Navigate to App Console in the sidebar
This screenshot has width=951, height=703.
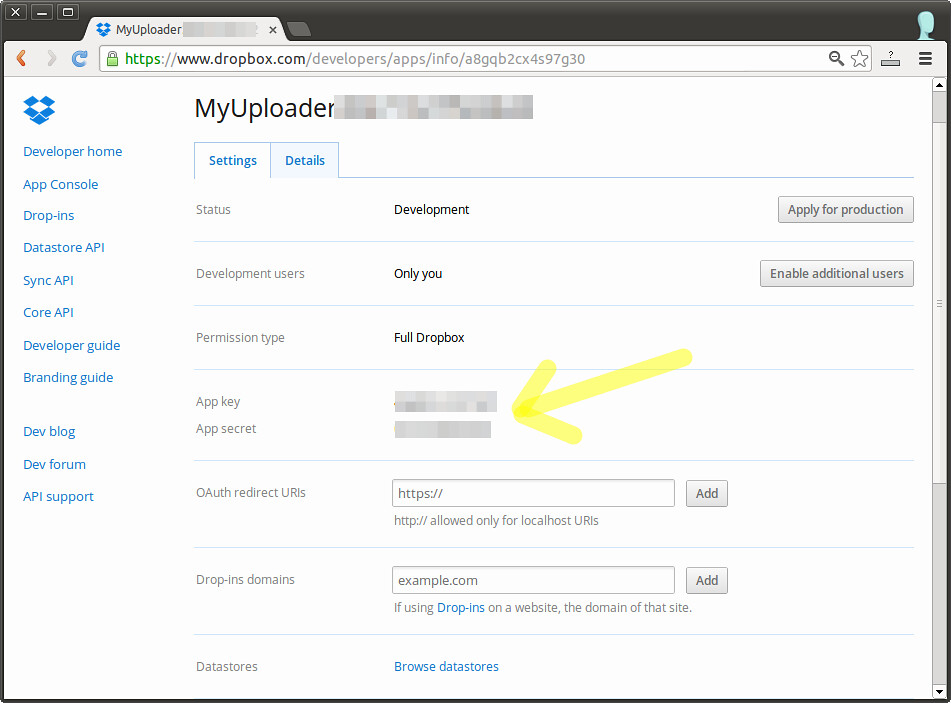[x=60, y=184]
